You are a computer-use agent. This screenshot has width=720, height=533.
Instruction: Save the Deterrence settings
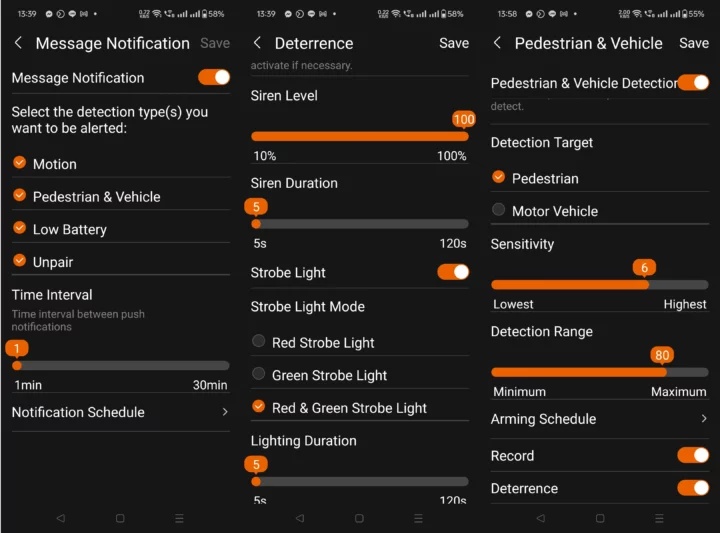454,43
